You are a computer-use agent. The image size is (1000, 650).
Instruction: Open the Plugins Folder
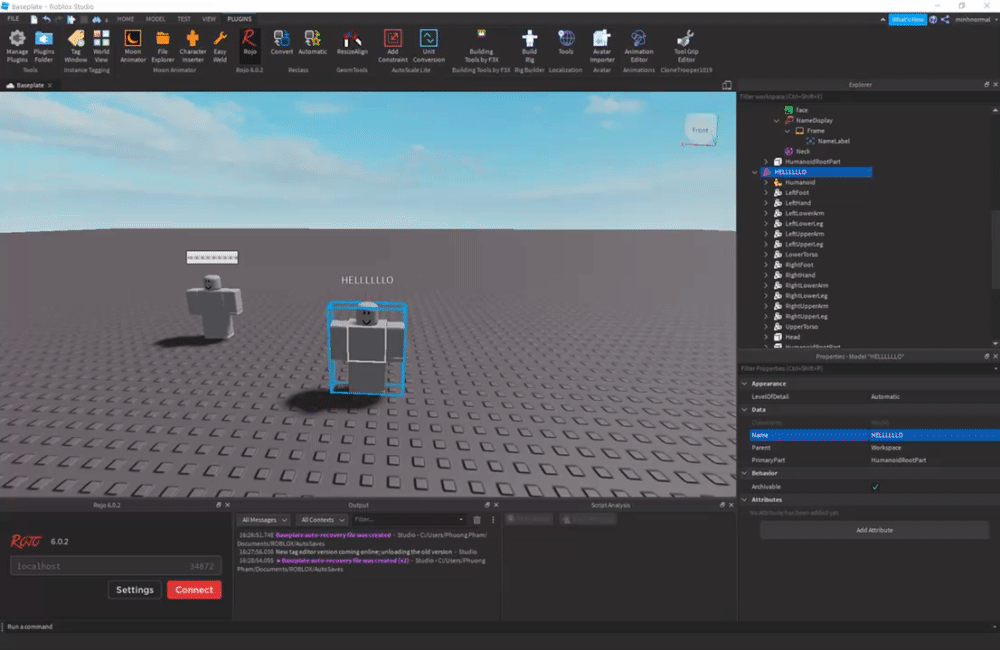pos(44,46)
